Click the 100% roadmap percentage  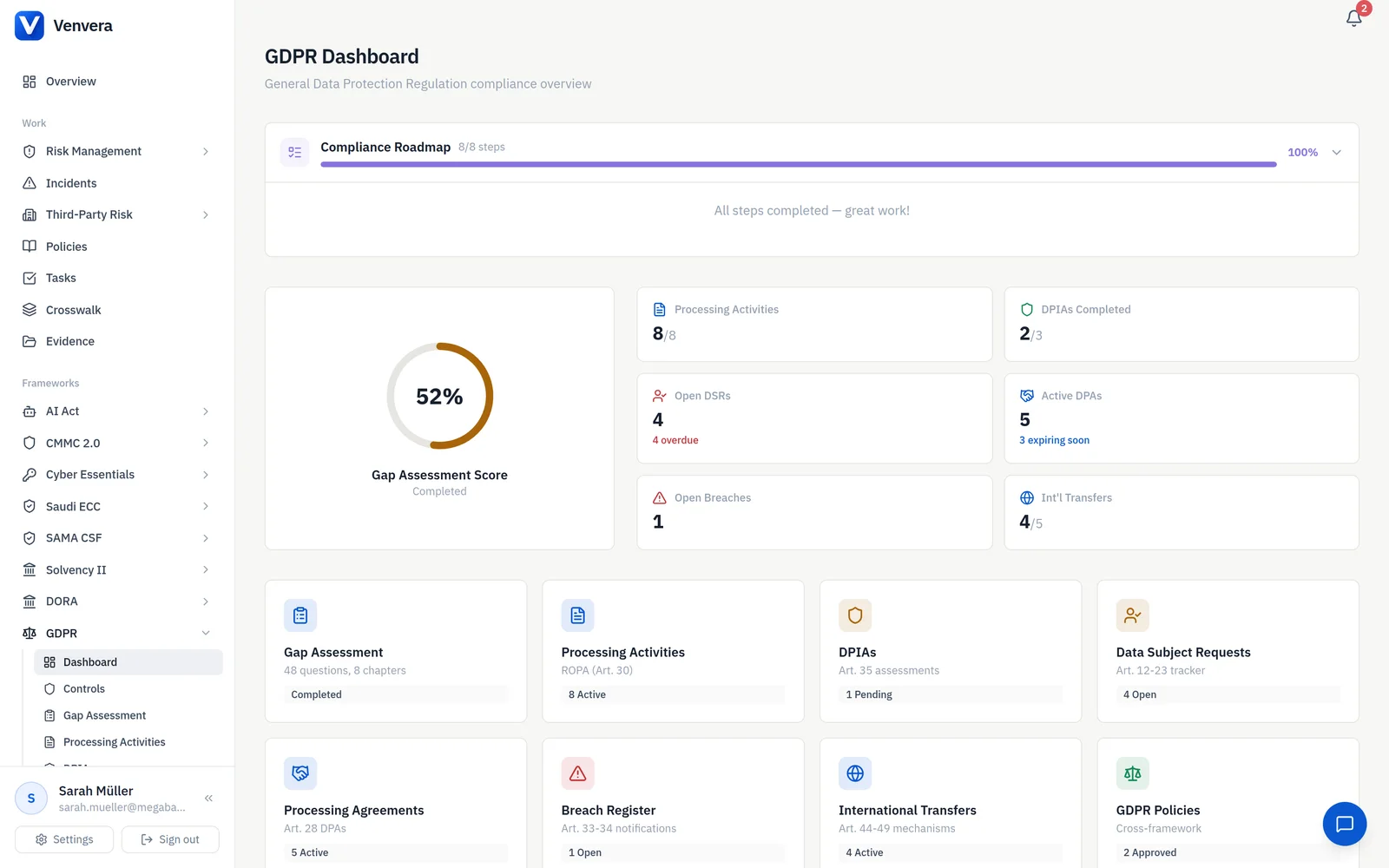pos(1302,152)
